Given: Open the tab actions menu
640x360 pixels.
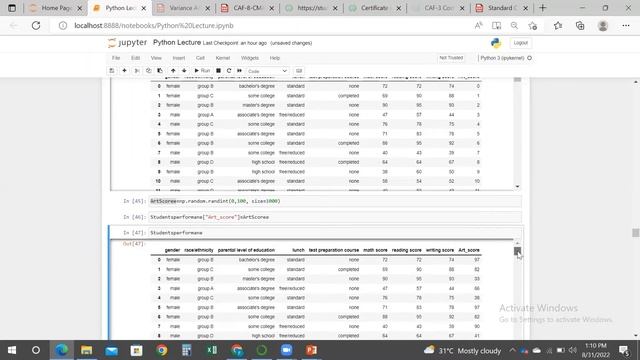Looking at the screenshot, I should pos(12,8).
